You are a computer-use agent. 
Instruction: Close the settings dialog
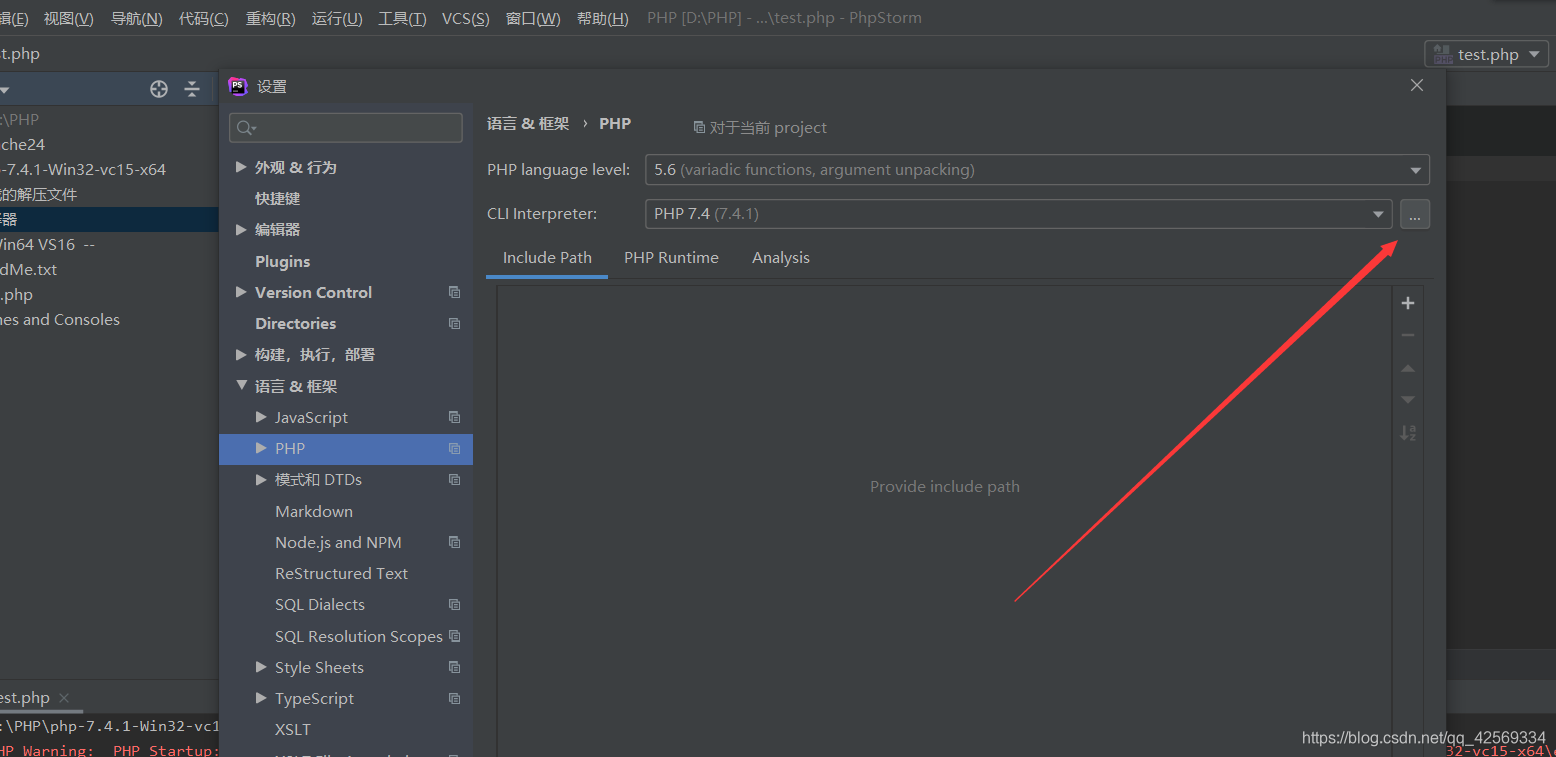(x=1417, y=86)
